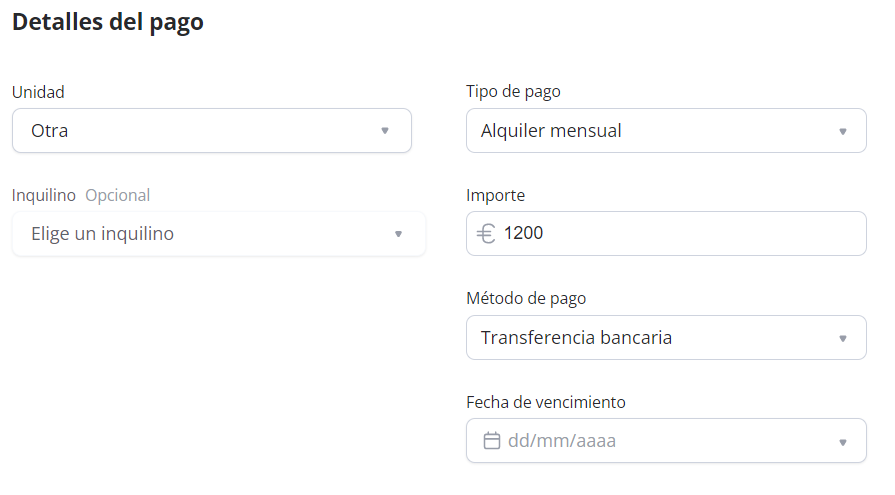Choose the "Elige un inquilino" placeholder
Screen dimensions: 895x495
click(102, 234)
